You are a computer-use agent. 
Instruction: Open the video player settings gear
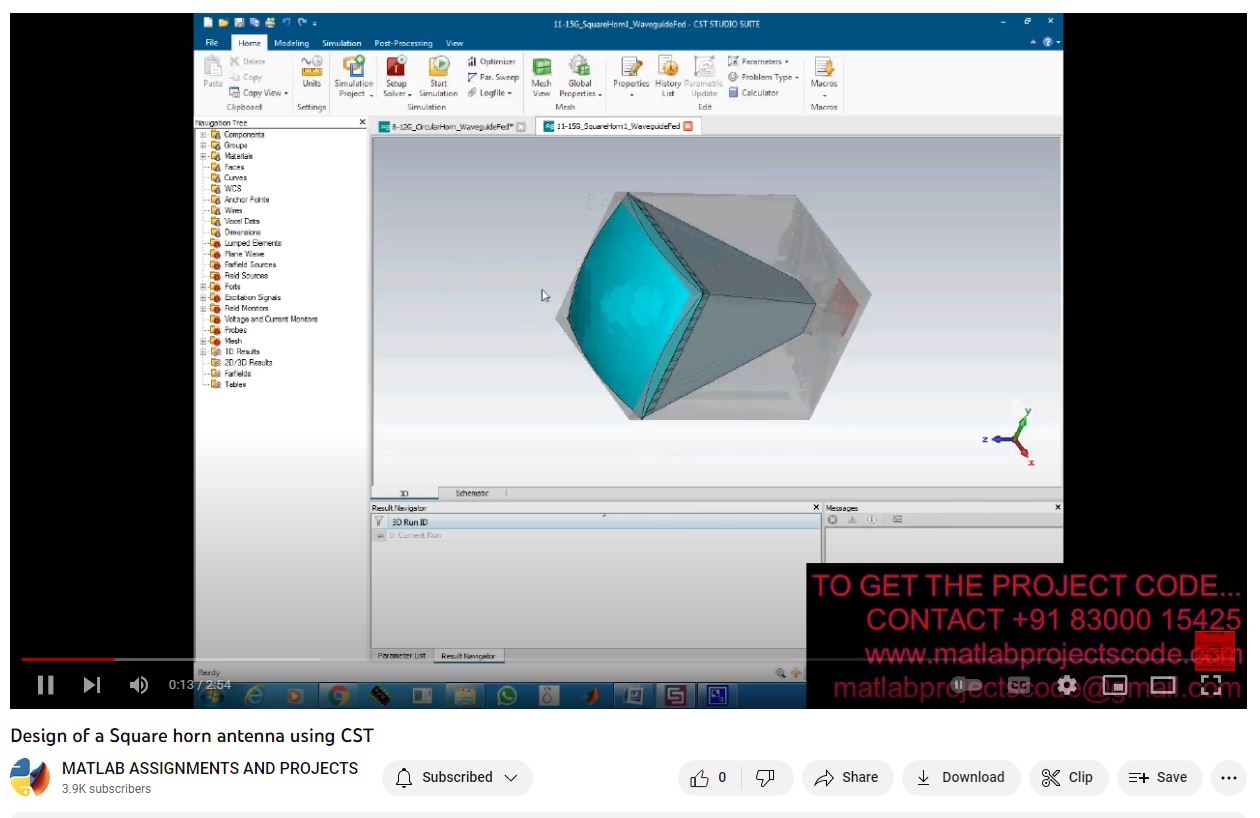coord(1067,685)
